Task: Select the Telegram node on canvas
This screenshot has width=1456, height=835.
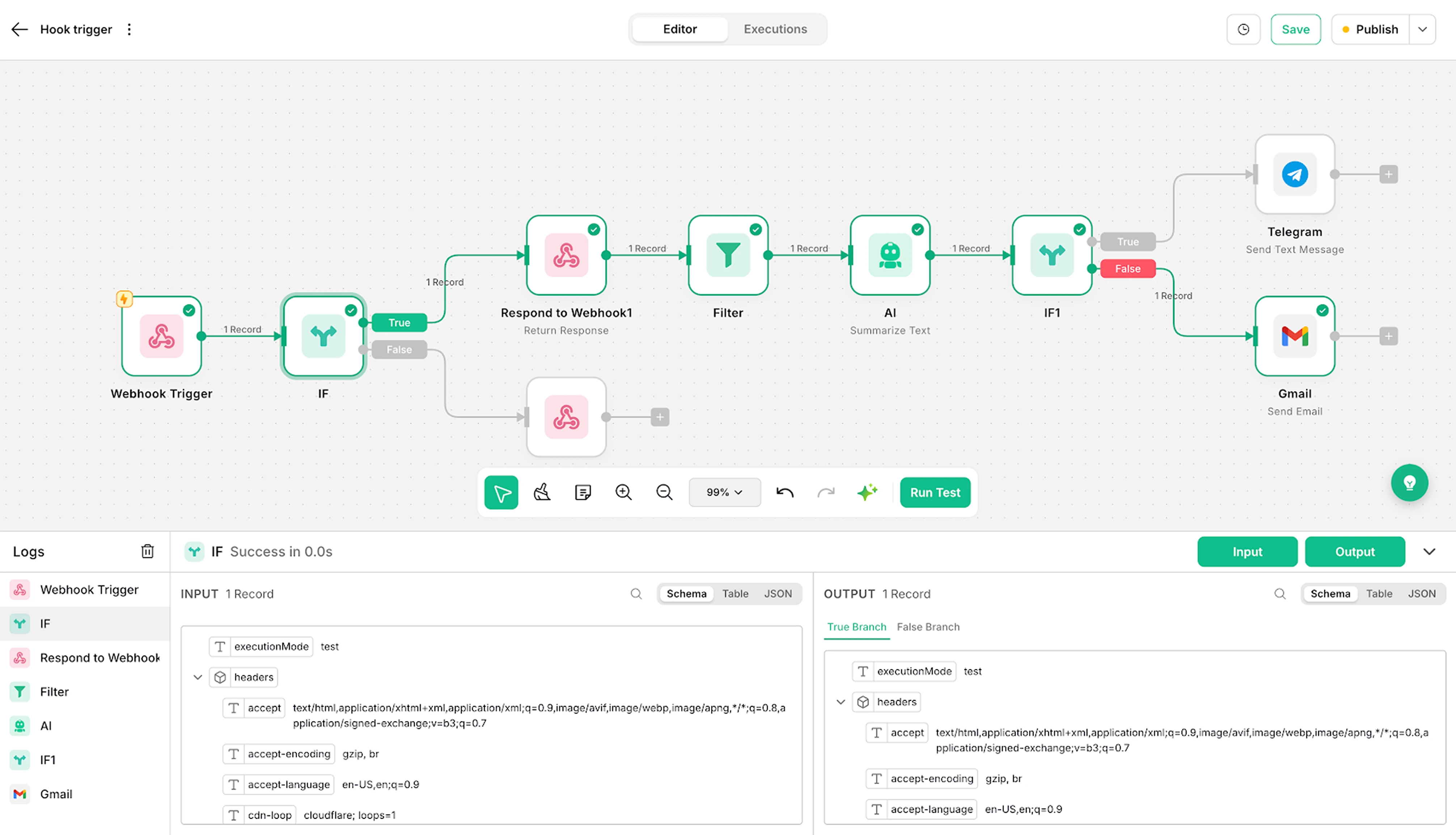Action: (1295, 174)
